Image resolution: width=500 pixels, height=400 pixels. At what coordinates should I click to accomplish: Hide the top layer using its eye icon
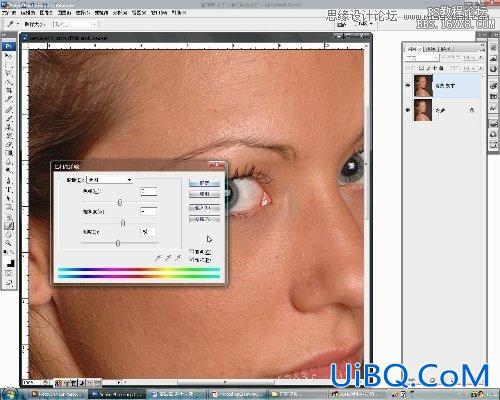408,86
